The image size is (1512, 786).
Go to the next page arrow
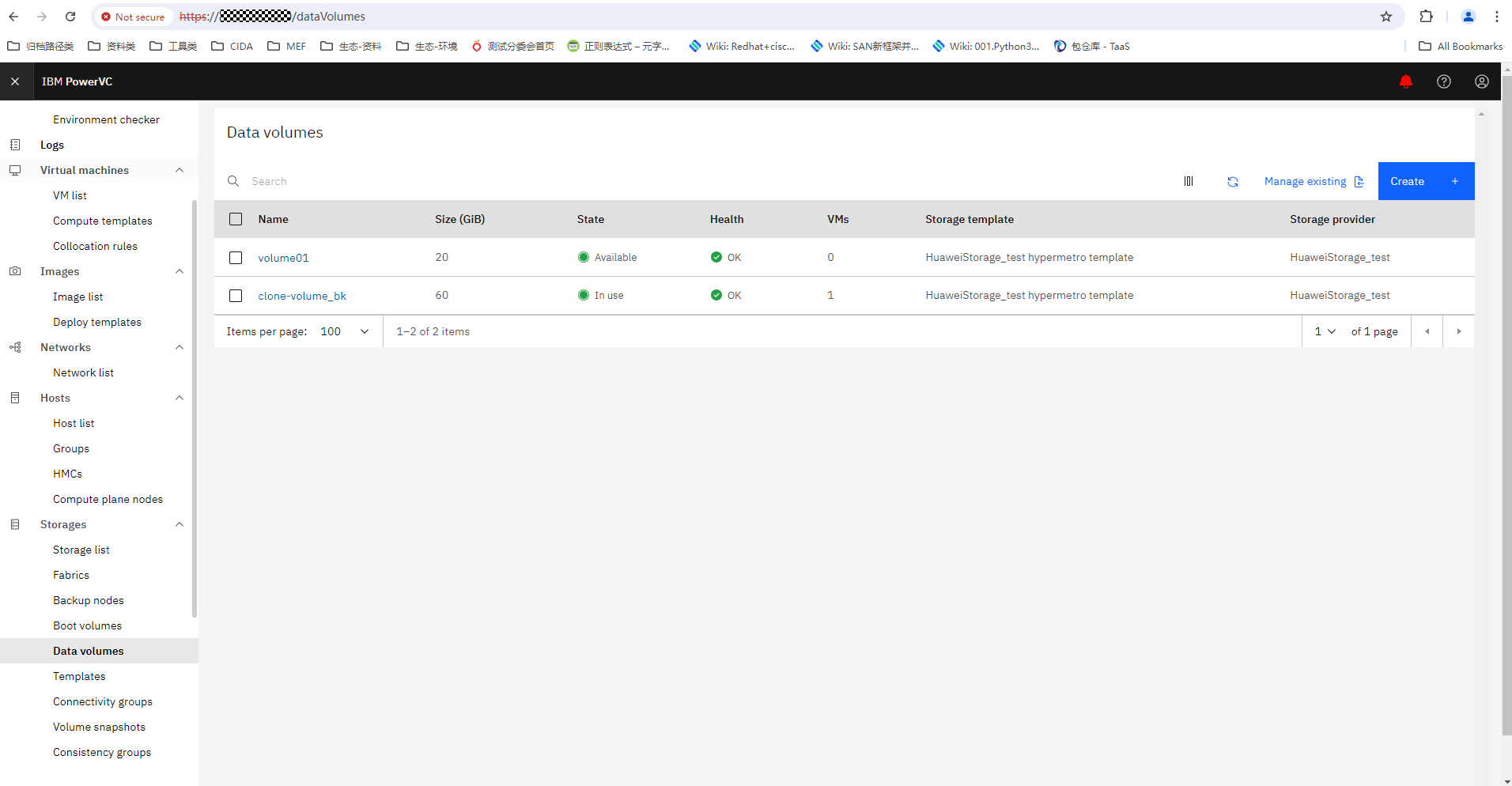(x=1459, y=331)
